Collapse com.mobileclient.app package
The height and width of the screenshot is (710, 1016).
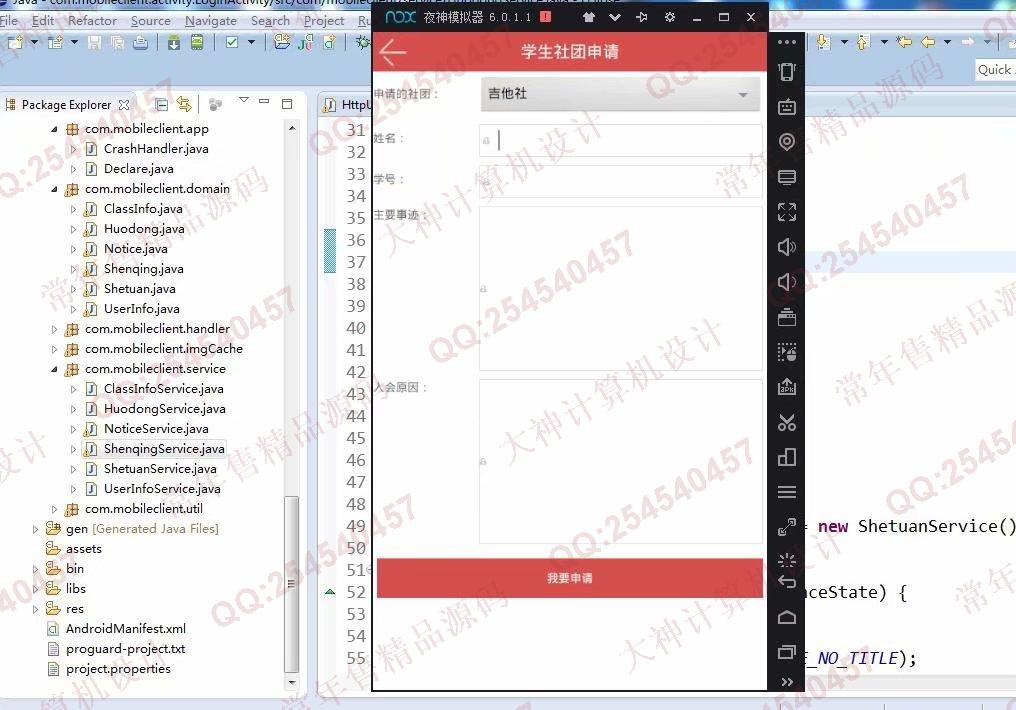pyautogui.click(x=54, y=129)
